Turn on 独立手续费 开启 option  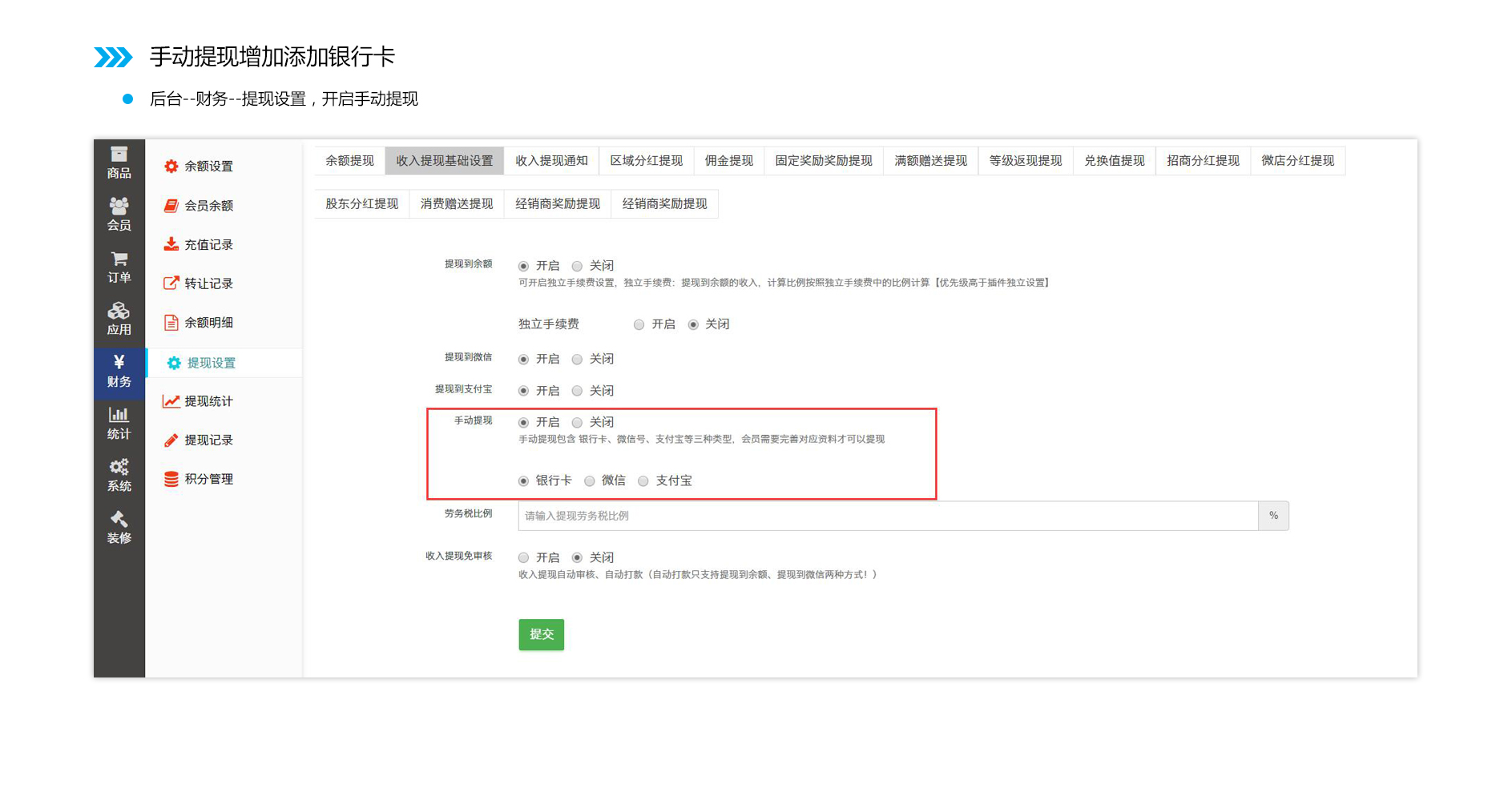639,324
